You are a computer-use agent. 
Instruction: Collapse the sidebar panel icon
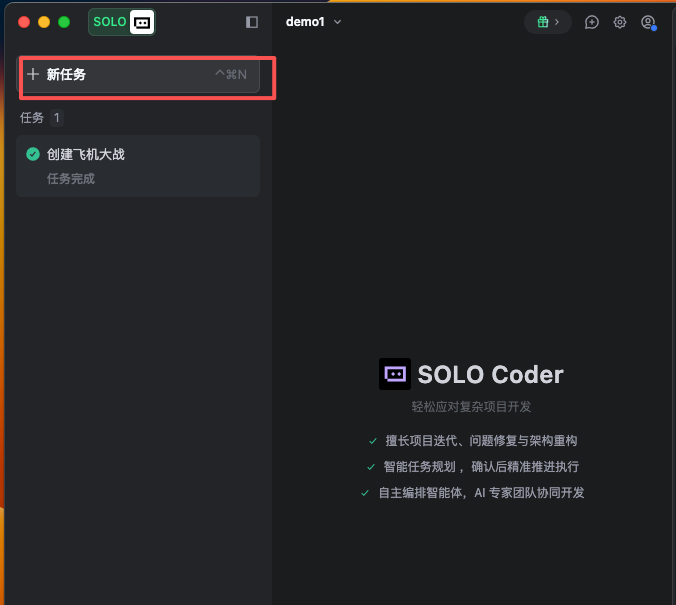[252, 22]
